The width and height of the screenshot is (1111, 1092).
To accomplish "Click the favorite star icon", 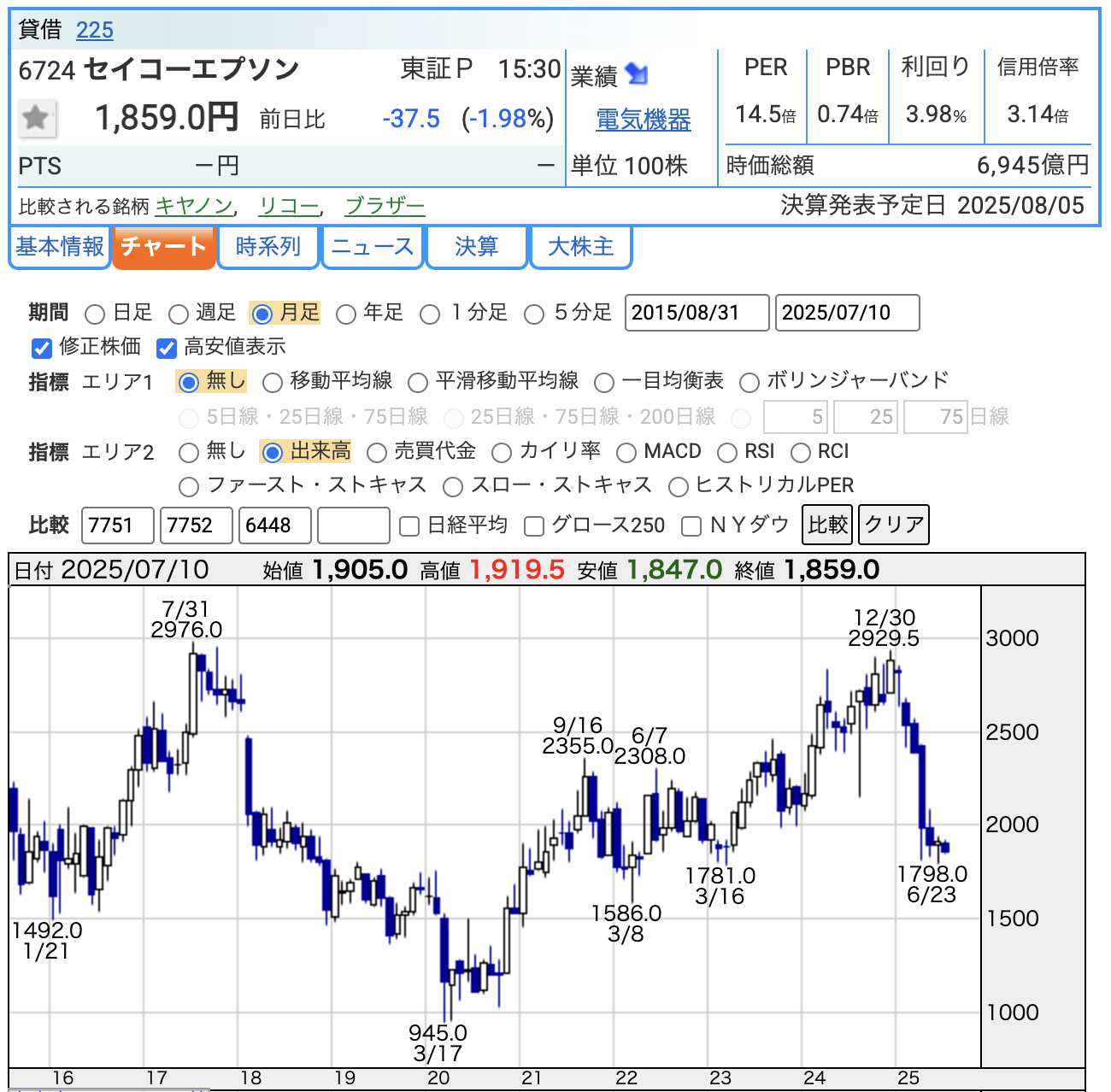I will pyautogui.click(x=37, y=118).
